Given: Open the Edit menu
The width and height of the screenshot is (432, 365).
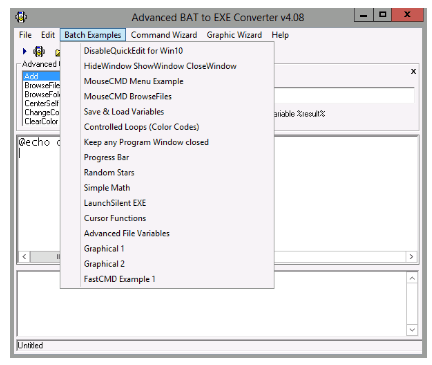Looking at the screenshot, I should (x=48, y=35).
